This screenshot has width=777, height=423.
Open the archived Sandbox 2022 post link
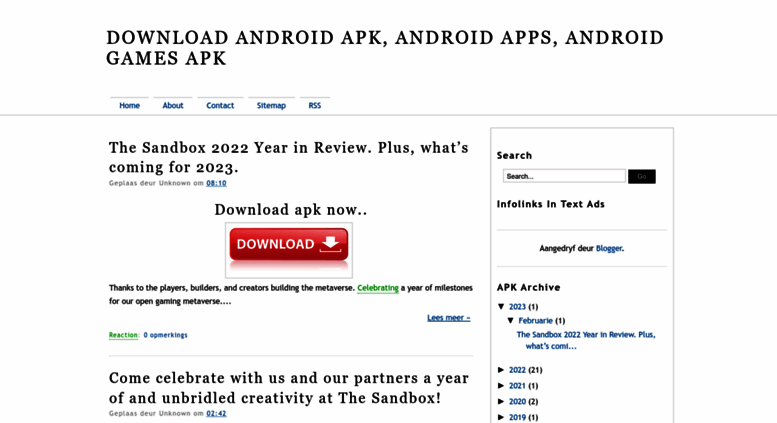point(586,340)
